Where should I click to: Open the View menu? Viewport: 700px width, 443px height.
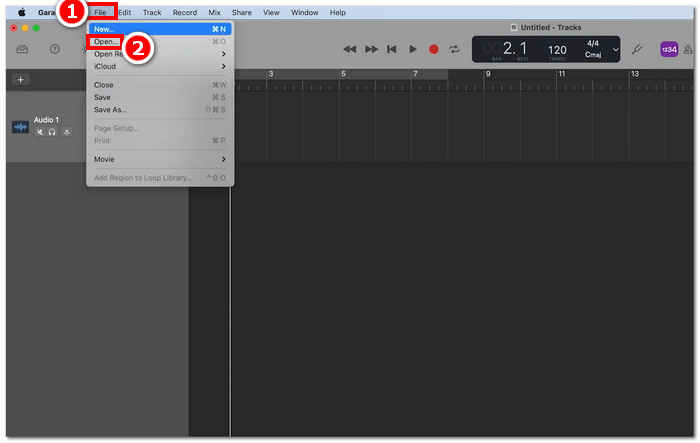pos(271,13)
